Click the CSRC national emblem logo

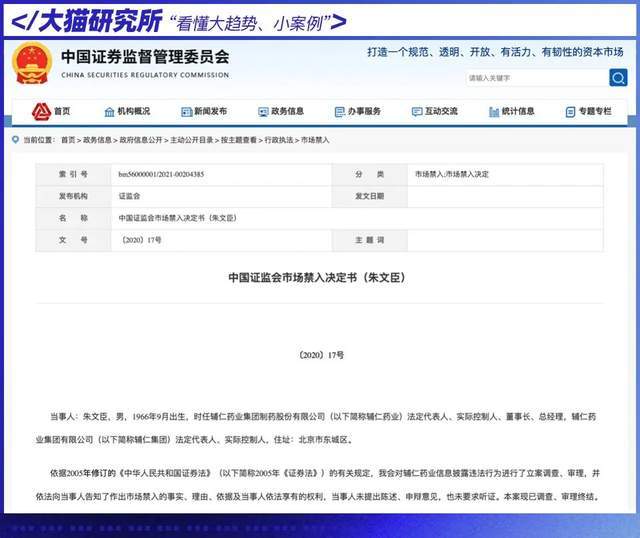click(x=32, y=63)
